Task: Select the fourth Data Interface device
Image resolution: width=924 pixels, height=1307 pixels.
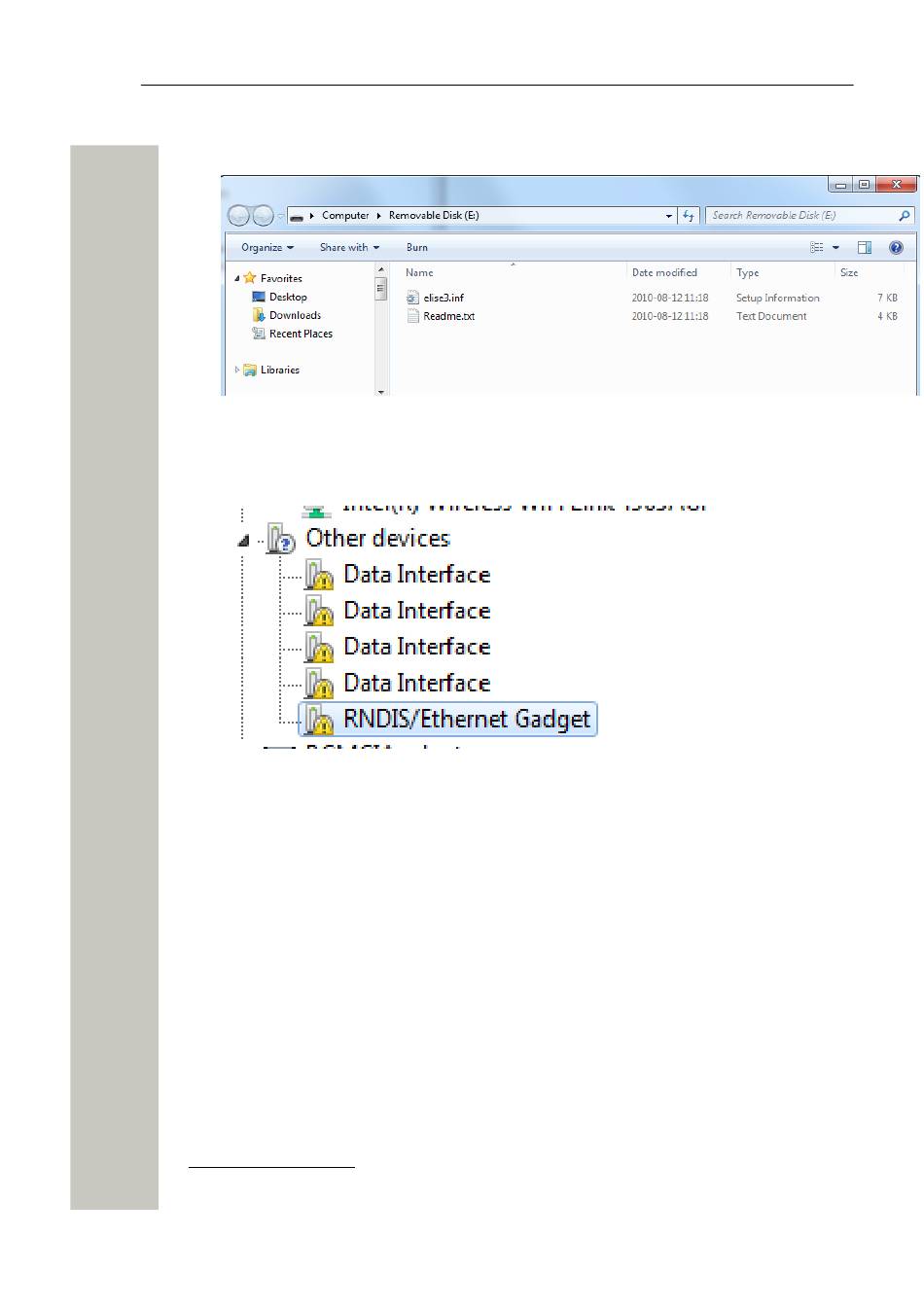Action: pyautogui.click(x=416, y=683)
